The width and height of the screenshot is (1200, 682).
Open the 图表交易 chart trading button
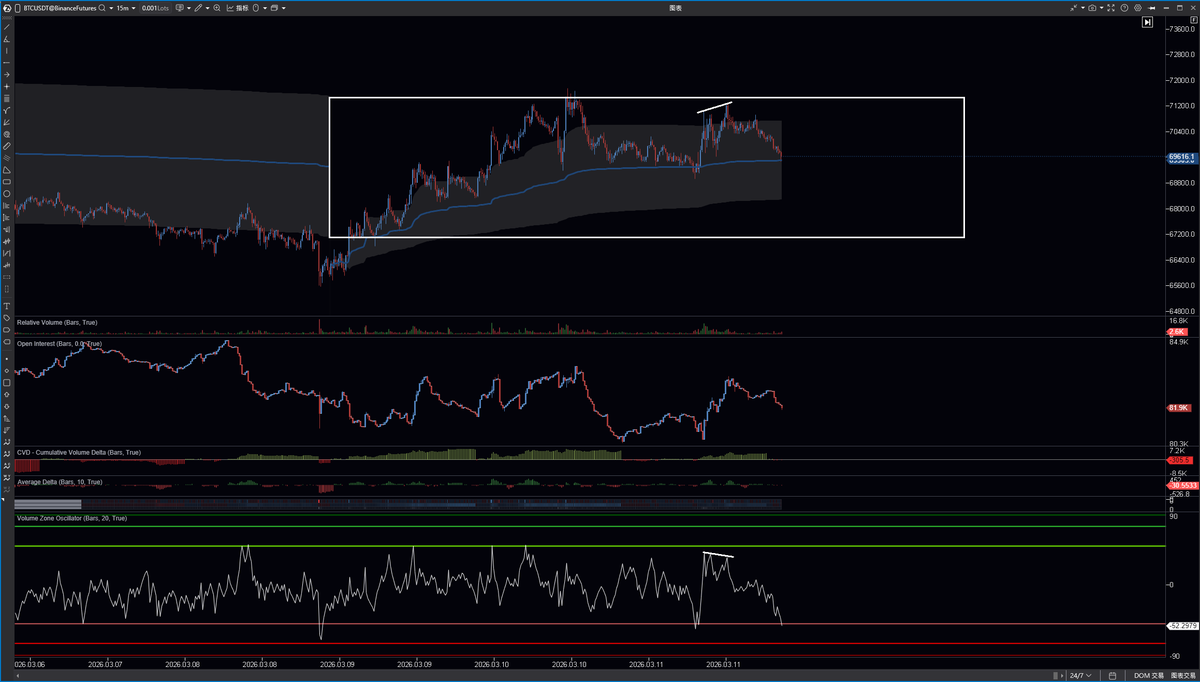click(x=1182, y=676)
